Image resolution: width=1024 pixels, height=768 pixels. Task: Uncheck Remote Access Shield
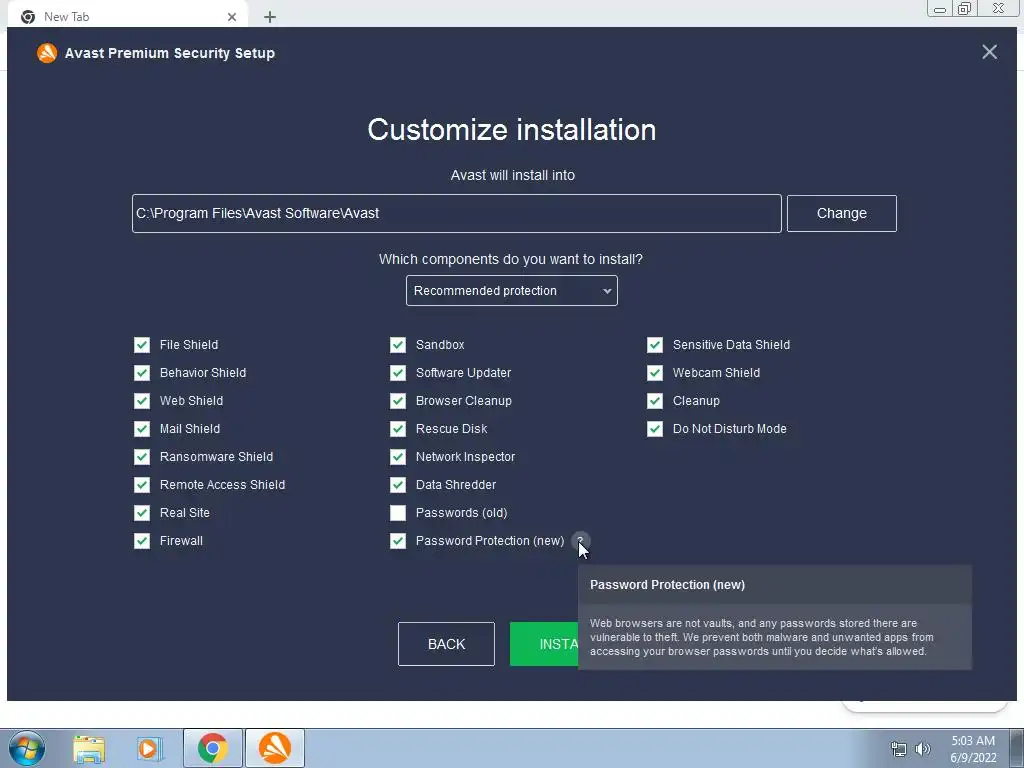tap(142, 485)
